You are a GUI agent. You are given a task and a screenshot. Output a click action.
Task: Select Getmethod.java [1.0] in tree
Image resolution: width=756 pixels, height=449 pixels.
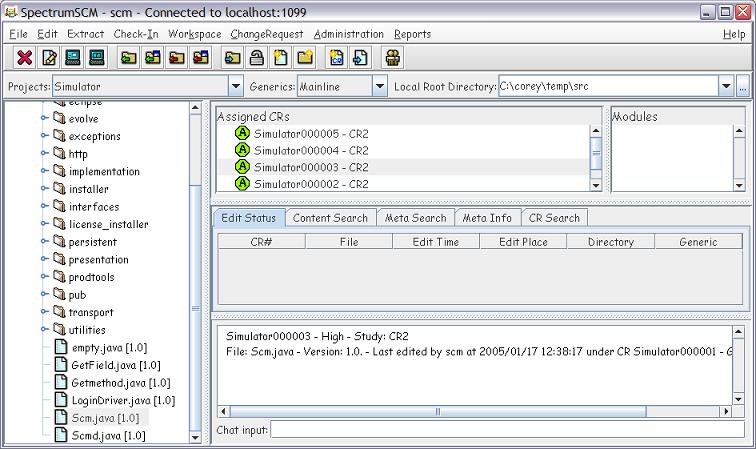[121, 382]
